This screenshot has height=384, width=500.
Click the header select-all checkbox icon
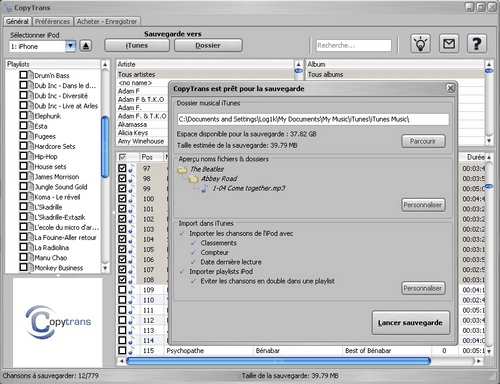point(122,157)
